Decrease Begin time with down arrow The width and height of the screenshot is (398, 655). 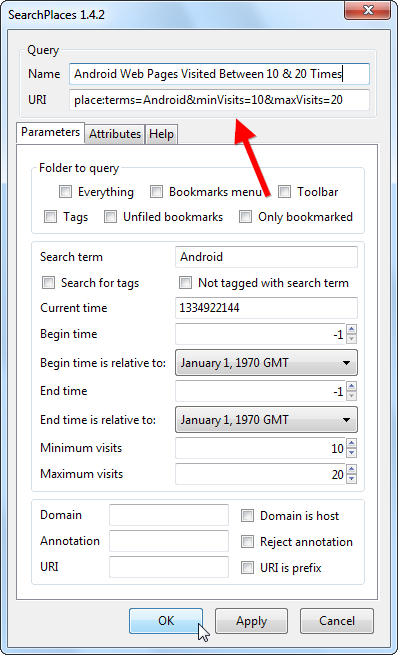click(352, 339)
